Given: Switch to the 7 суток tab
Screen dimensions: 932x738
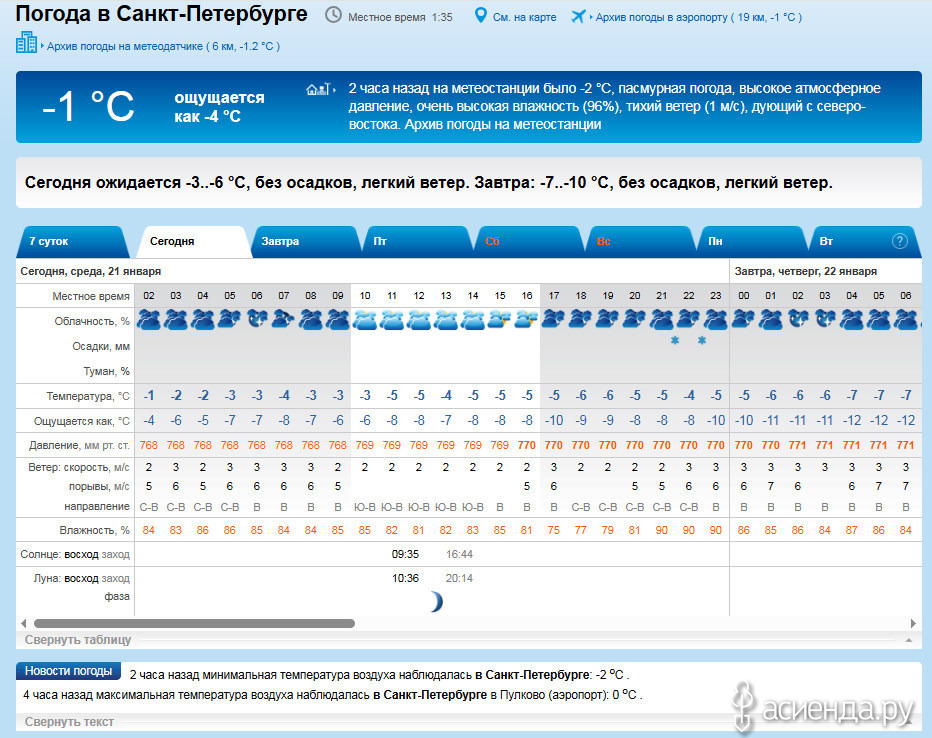Looking at the screenshot, I should pos(50,242).
